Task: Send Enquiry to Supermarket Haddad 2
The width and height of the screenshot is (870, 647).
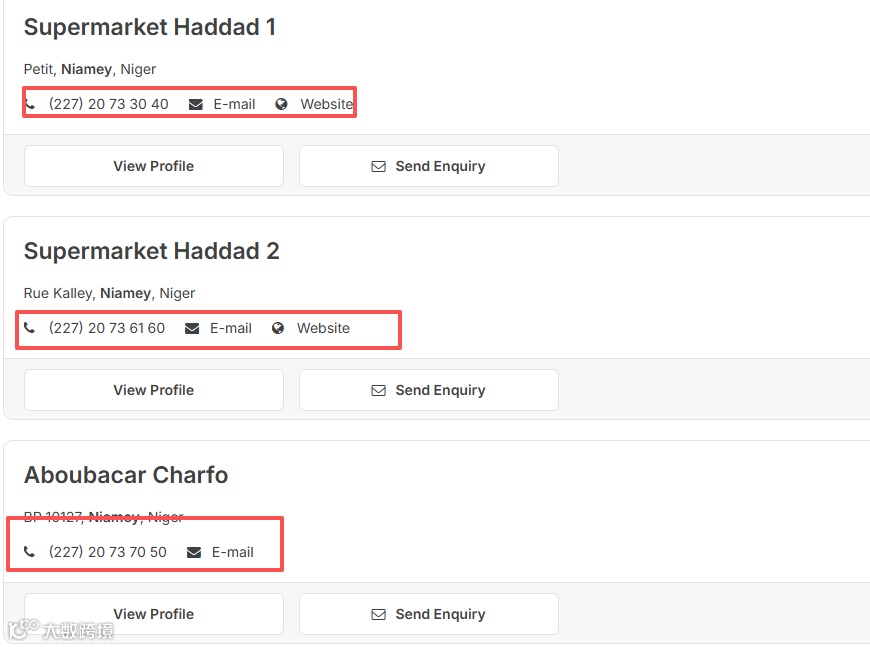Action: pyautogui.click(x=429, y=390)
